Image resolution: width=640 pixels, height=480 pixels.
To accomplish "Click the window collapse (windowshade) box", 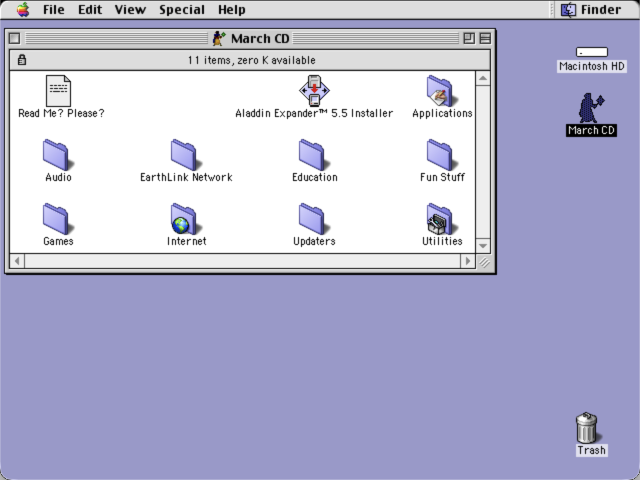I will pyautogui.click(x=485, y=38).
